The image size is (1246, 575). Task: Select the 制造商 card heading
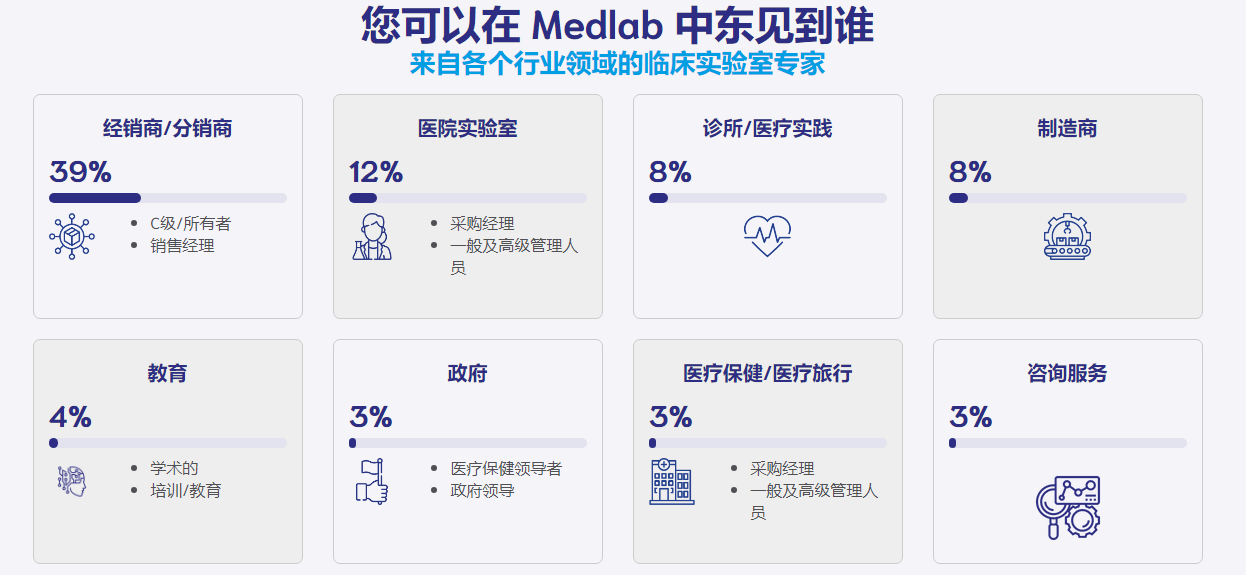click(x=1067, y=129)
